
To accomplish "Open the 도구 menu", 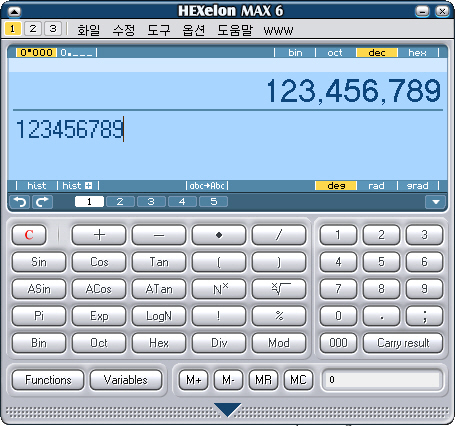I will [x=159, y=30].
